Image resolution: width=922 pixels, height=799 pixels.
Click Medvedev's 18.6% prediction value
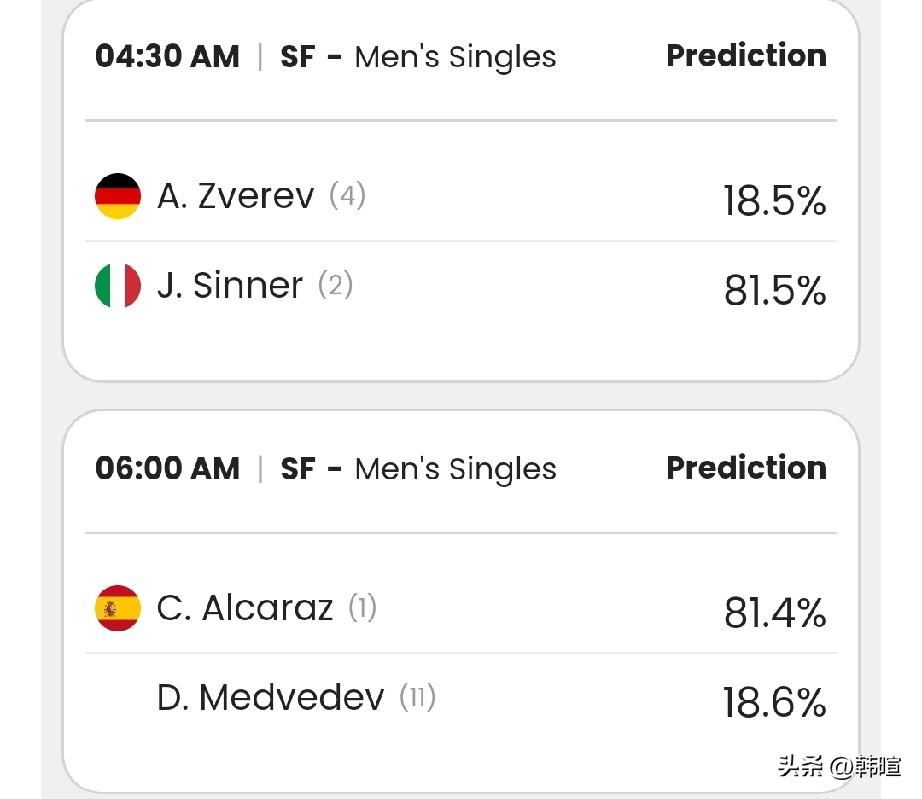pyautogui.click(x=774, y=702)
